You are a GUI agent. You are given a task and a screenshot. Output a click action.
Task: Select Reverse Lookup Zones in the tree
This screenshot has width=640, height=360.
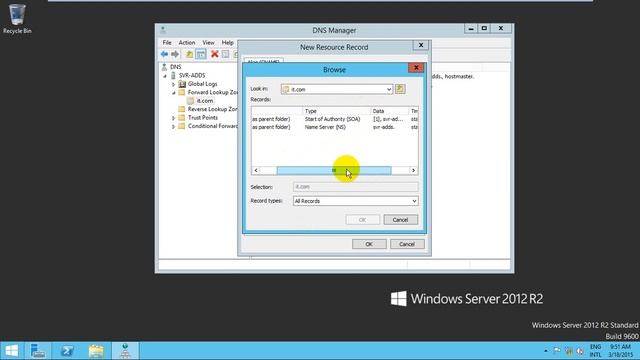212,109
